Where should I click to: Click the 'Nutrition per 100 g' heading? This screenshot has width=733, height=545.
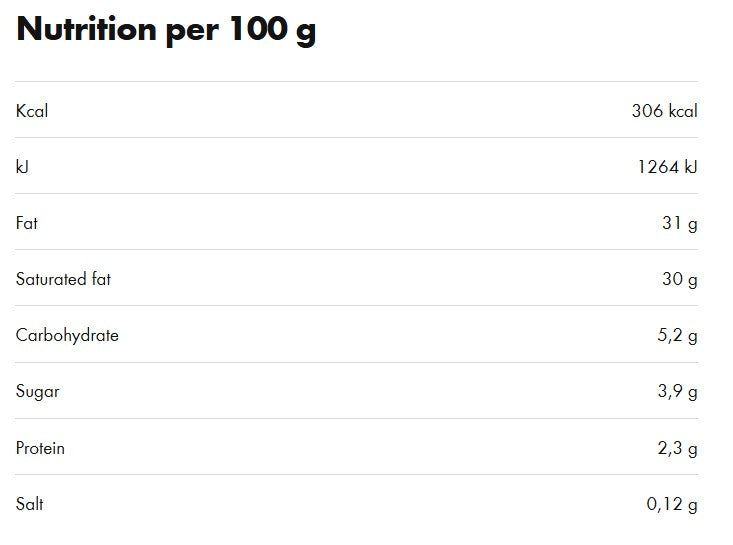point(166,30)
